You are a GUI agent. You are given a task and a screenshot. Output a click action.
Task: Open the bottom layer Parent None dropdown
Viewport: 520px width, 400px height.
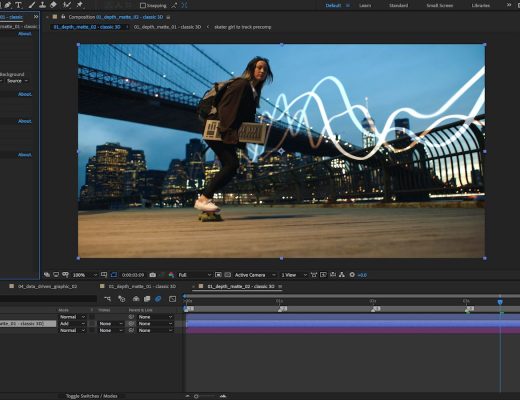tap(155, 330)
